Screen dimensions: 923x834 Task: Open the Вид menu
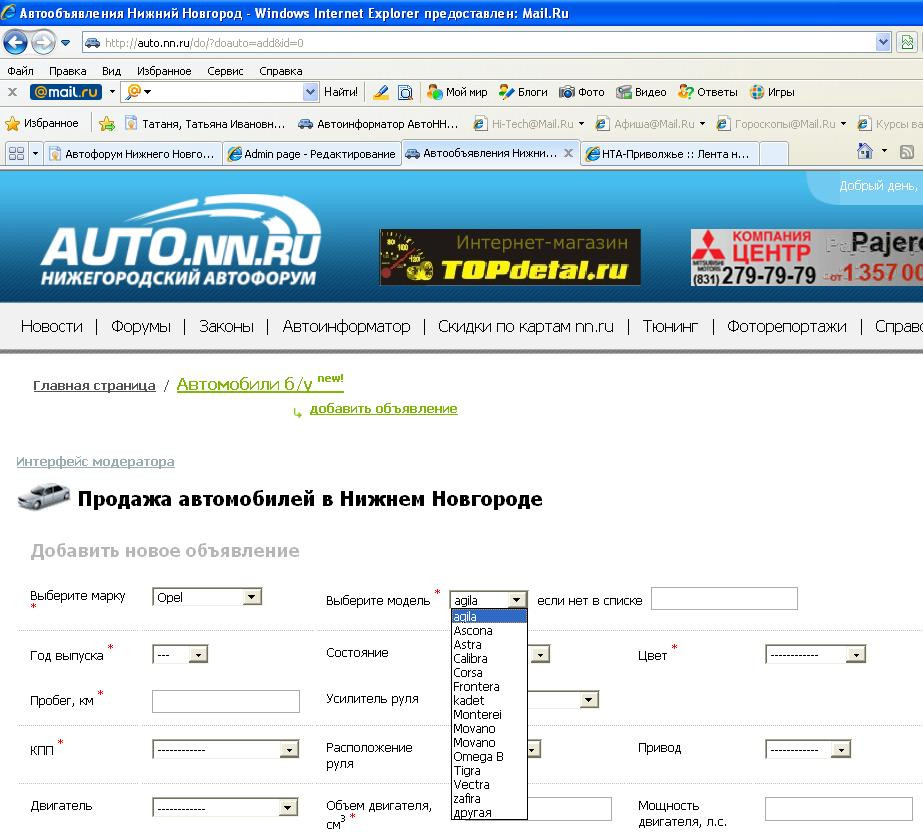(x=111, y=71)
